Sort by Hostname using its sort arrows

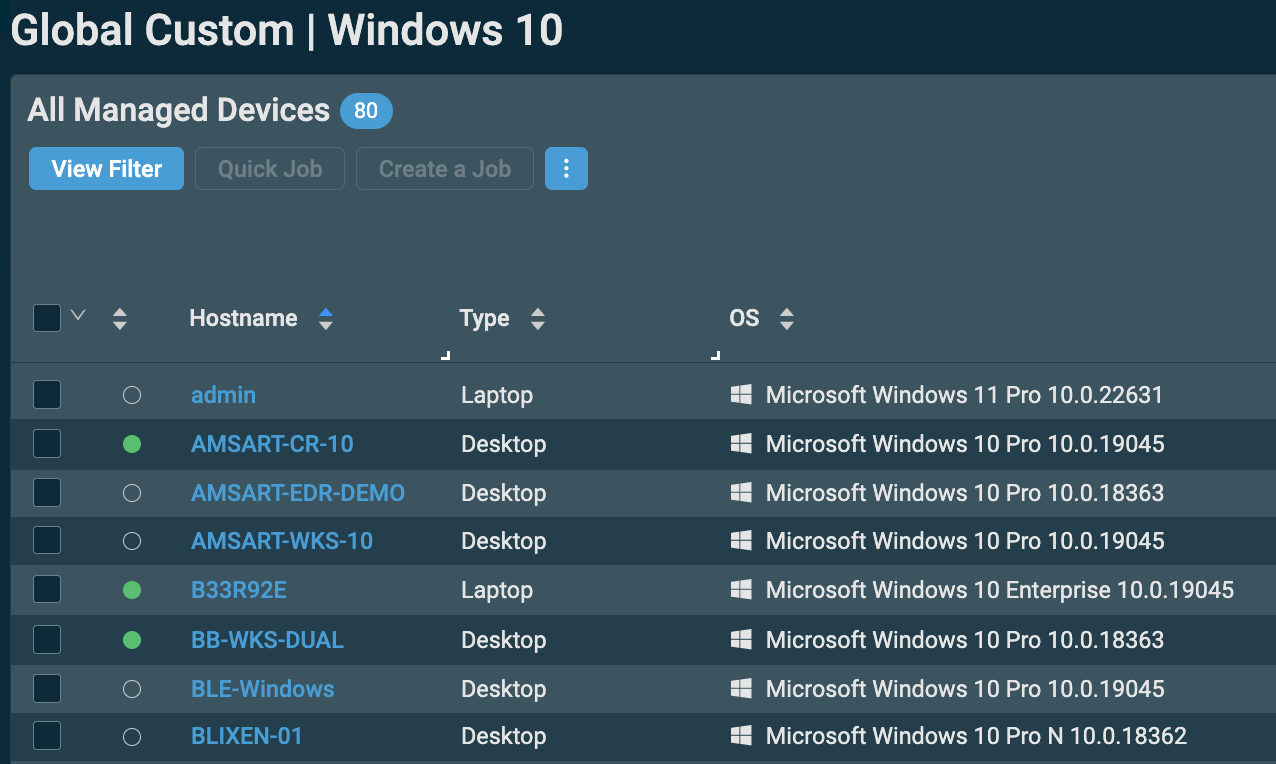point(325,319)
